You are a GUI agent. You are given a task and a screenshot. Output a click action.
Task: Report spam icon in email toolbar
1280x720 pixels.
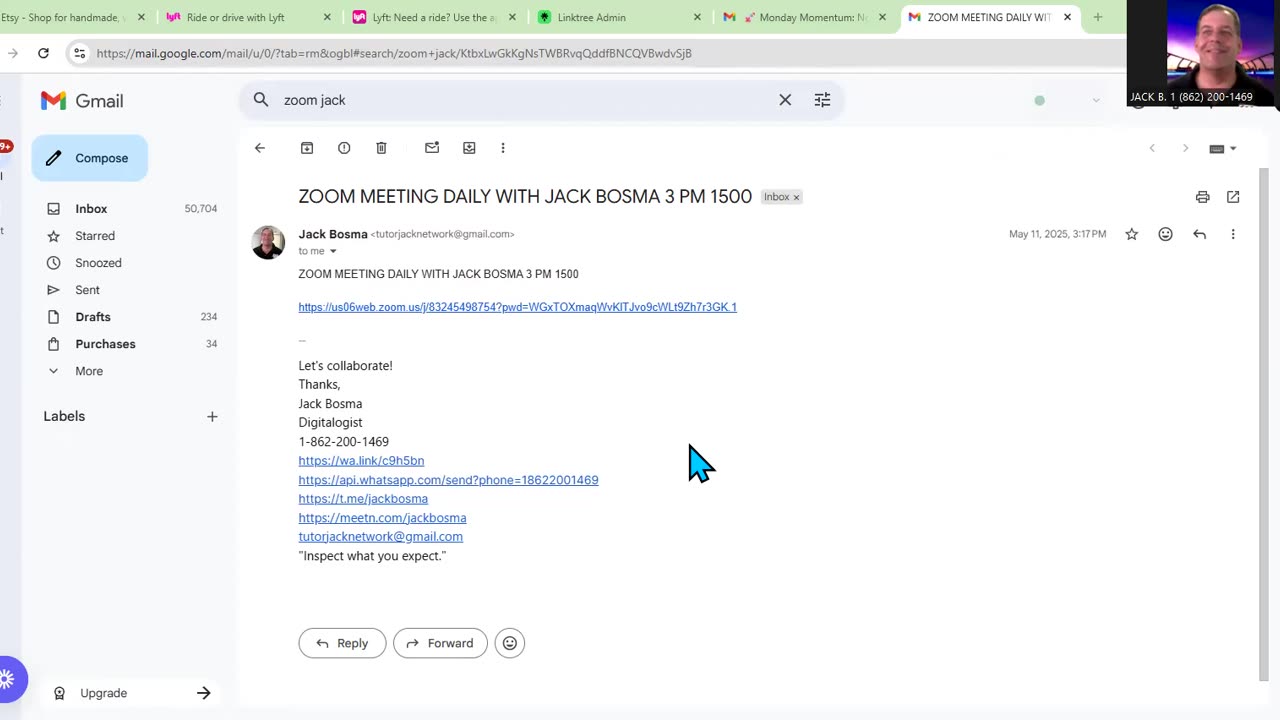click(344, 148)
